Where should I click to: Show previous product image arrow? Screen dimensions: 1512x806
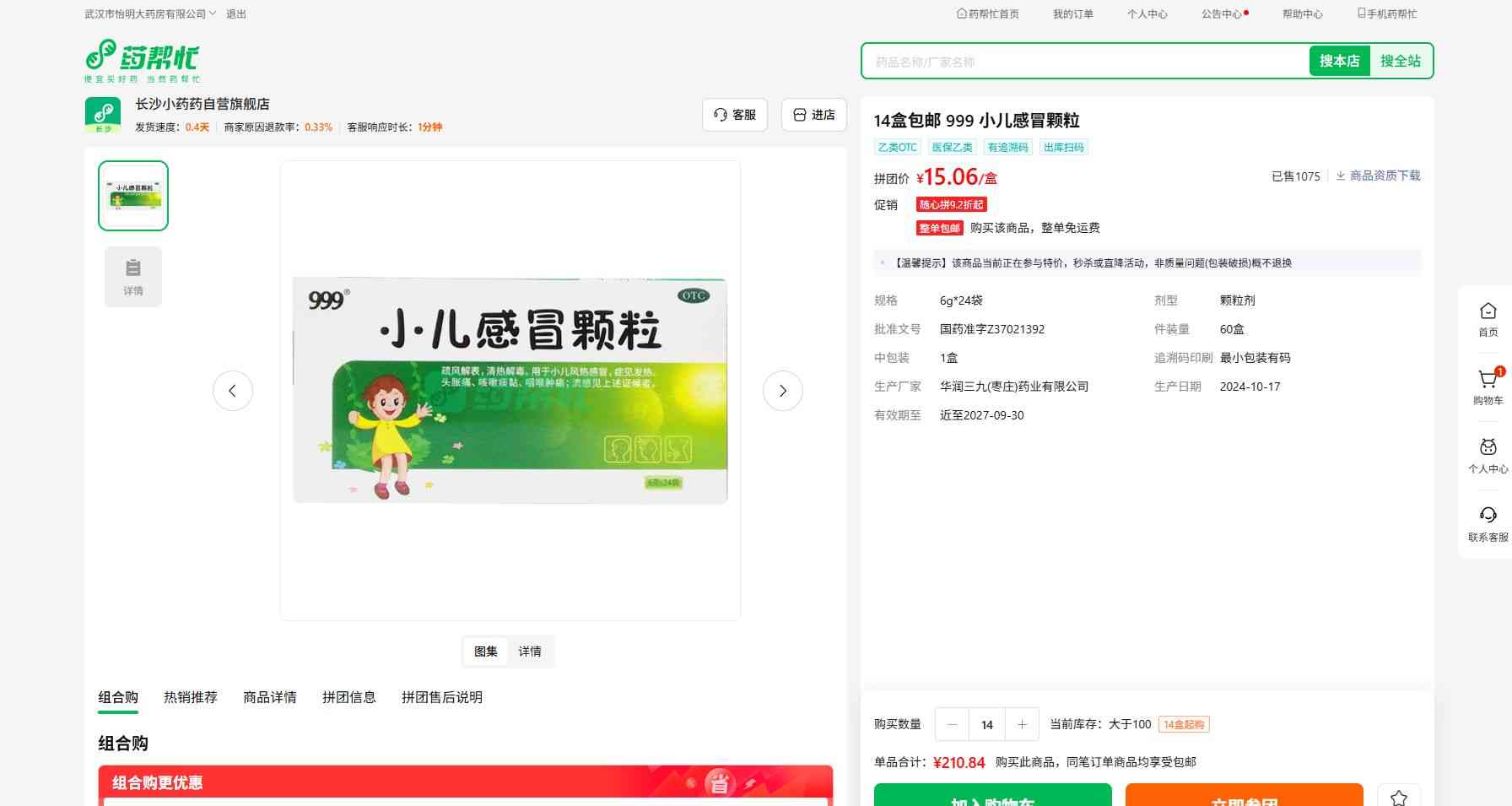pos(233,391)
